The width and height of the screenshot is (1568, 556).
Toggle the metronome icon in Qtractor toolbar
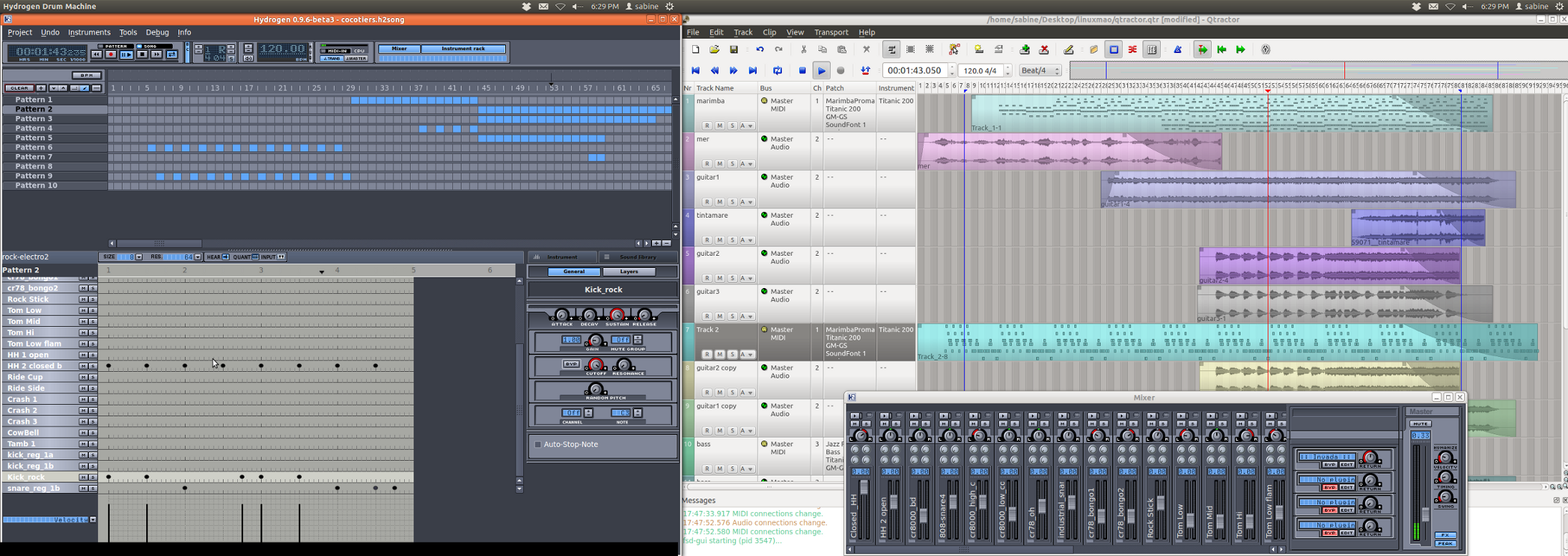(1177, 50)
